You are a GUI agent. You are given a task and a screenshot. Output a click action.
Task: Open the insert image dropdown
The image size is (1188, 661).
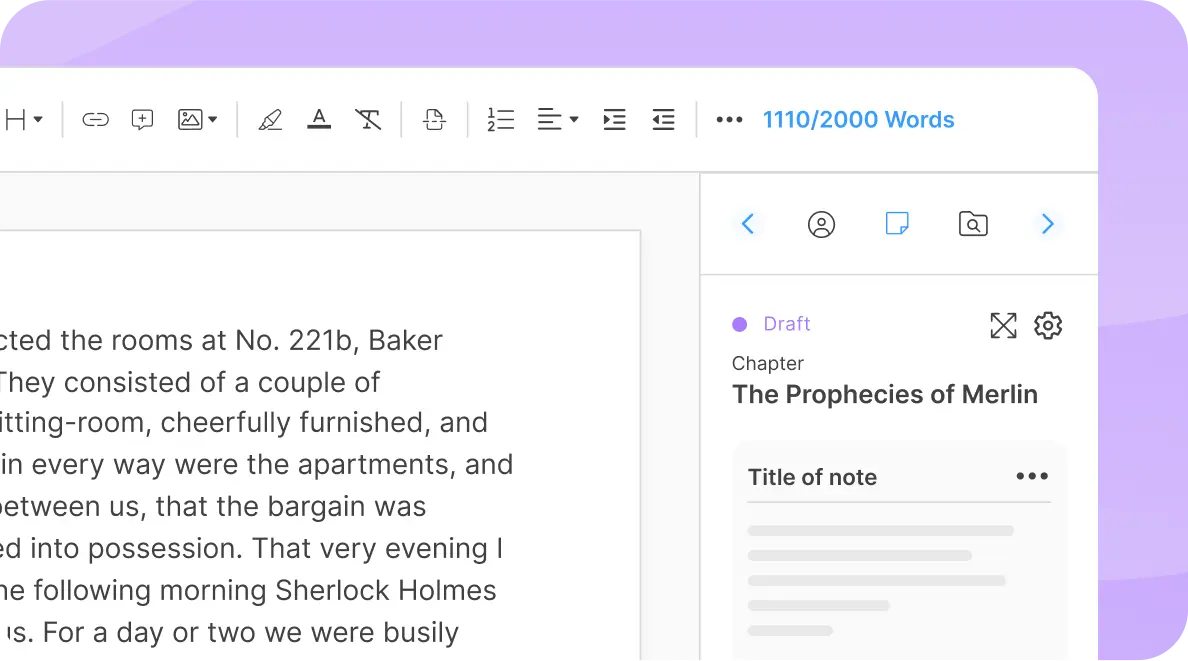197,120
